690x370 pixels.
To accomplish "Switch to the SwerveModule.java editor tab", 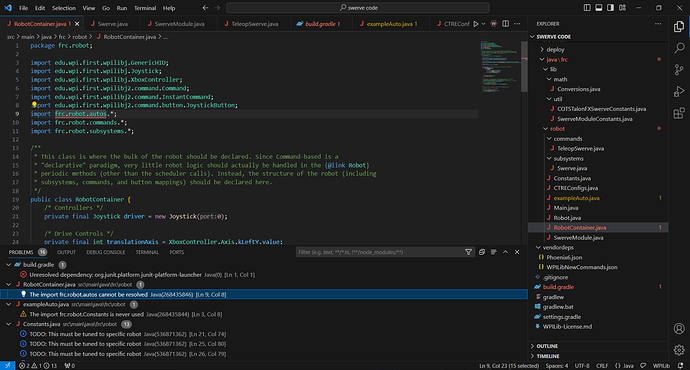I will (179, 24).
